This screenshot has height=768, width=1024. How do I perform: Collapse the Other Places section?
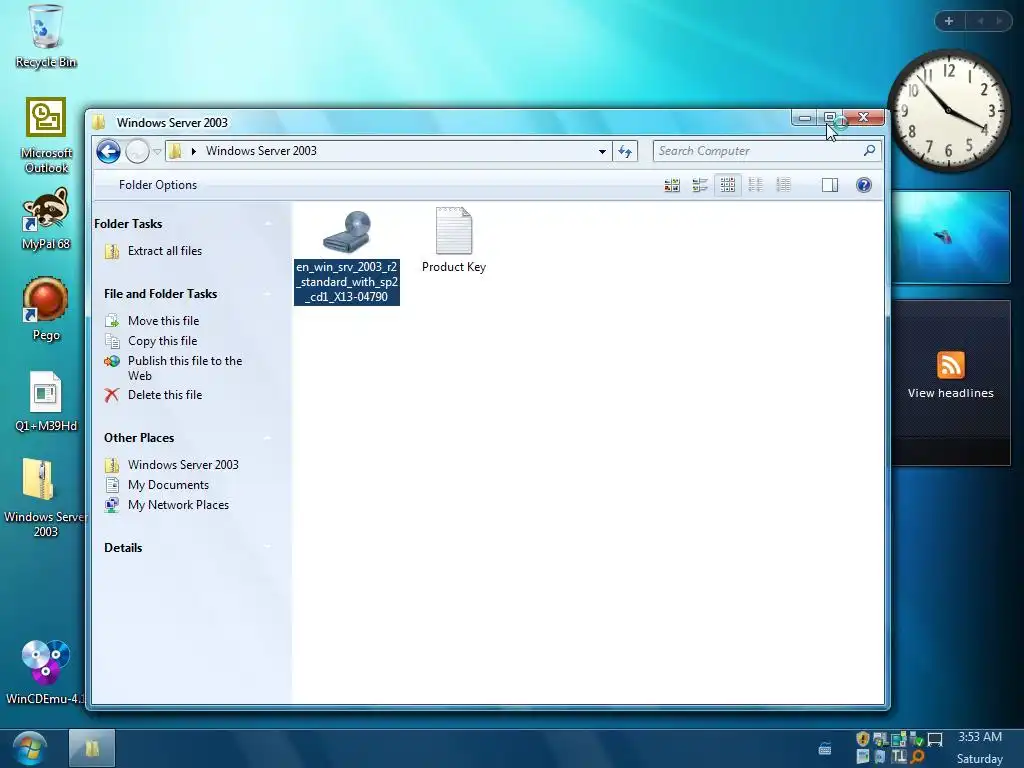coord(268,438)
